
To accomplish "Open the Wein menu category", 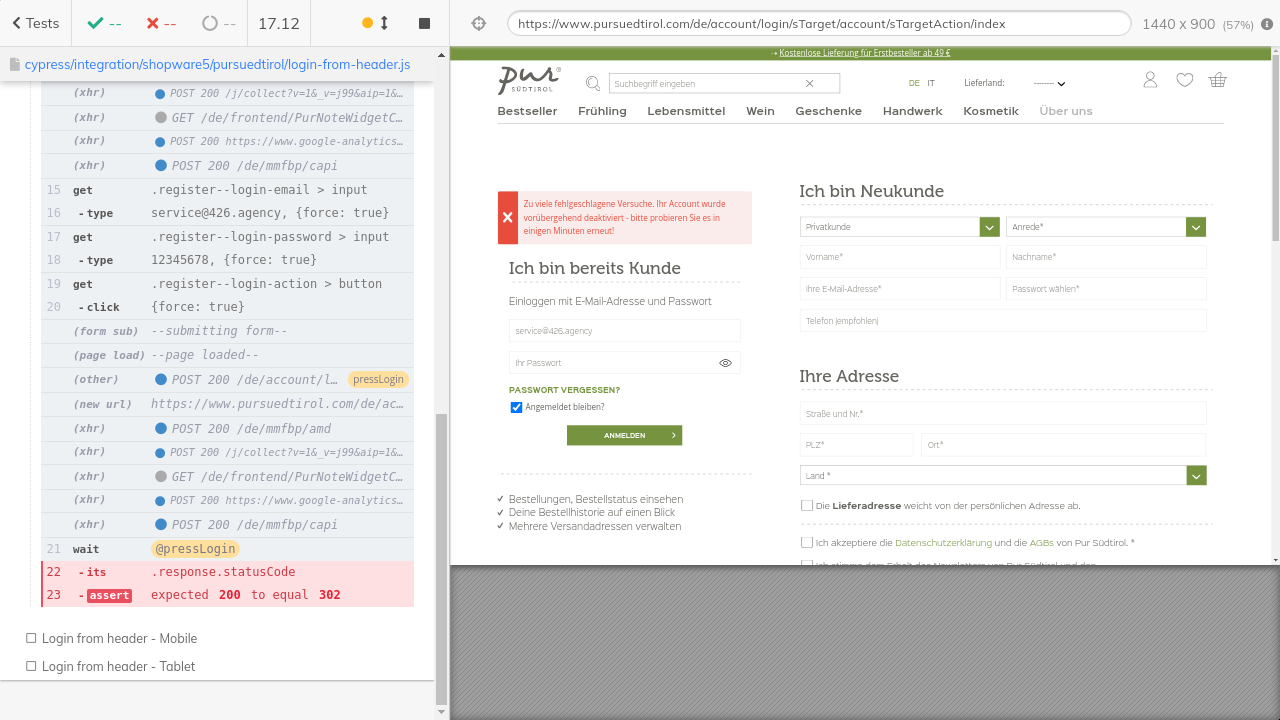I will pos(760,111).
